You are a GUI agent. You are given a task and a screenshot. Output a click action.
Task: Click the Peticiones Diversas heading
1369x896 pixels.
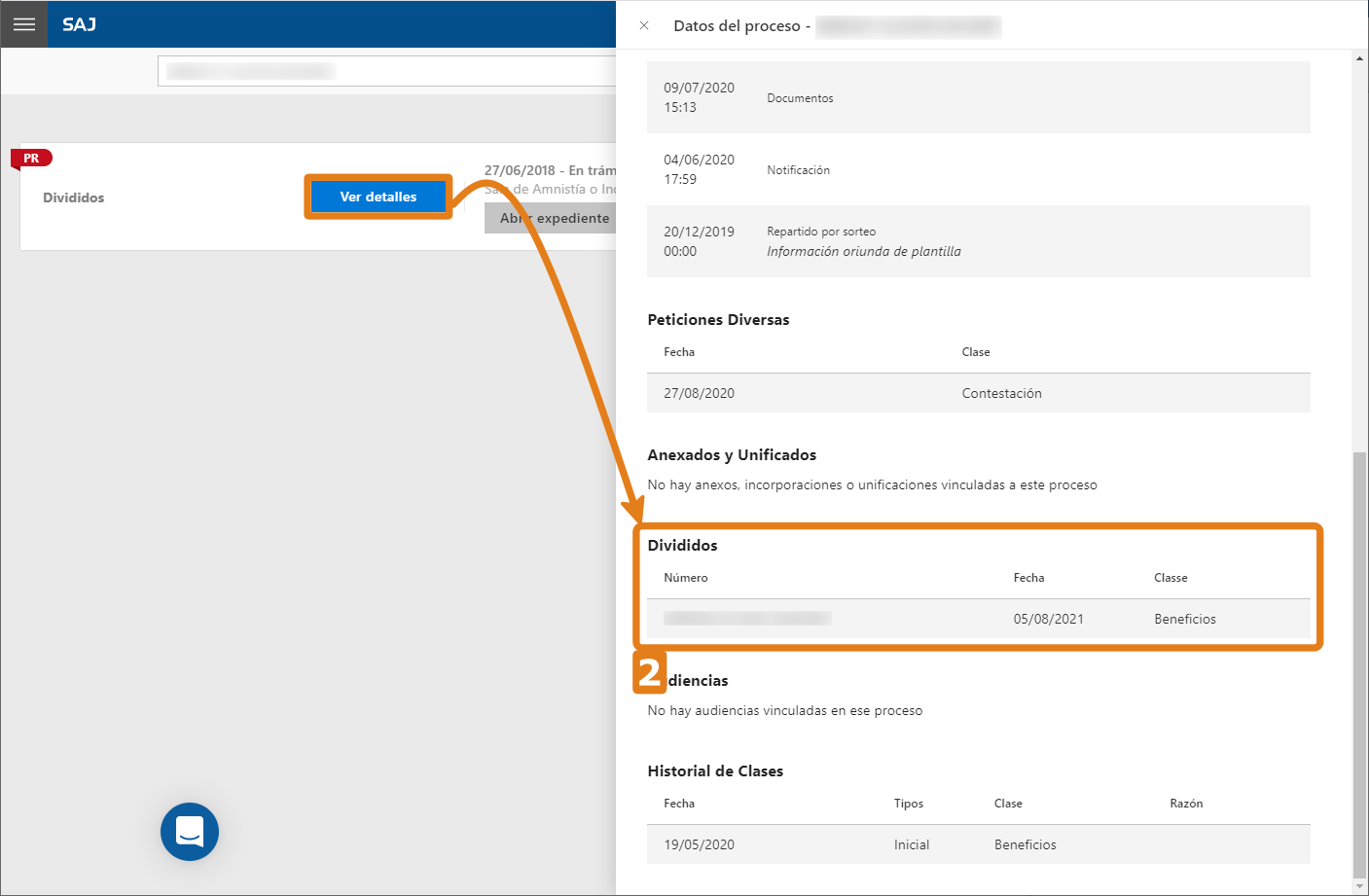coord(718,319)
